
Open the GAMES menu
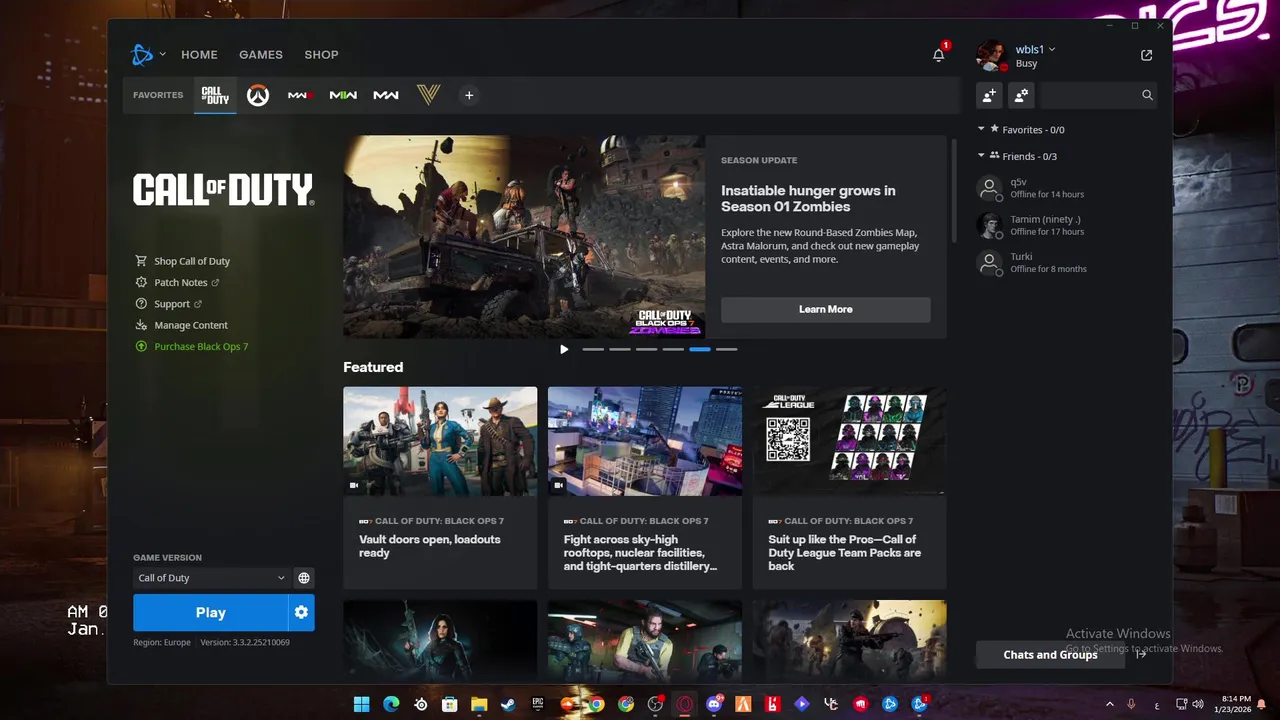tap(261, 55)
